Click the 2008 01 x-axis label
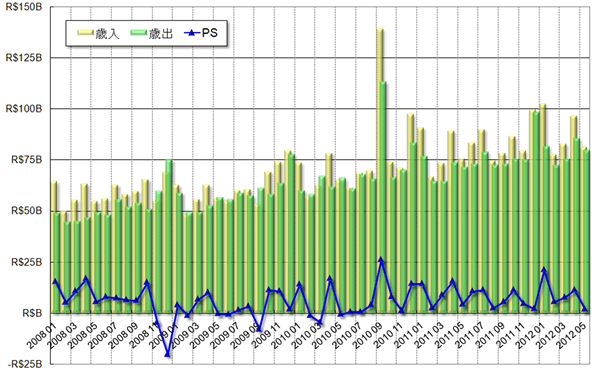The image size is (599, 371). pyautogui.click(x=40, y=335)
